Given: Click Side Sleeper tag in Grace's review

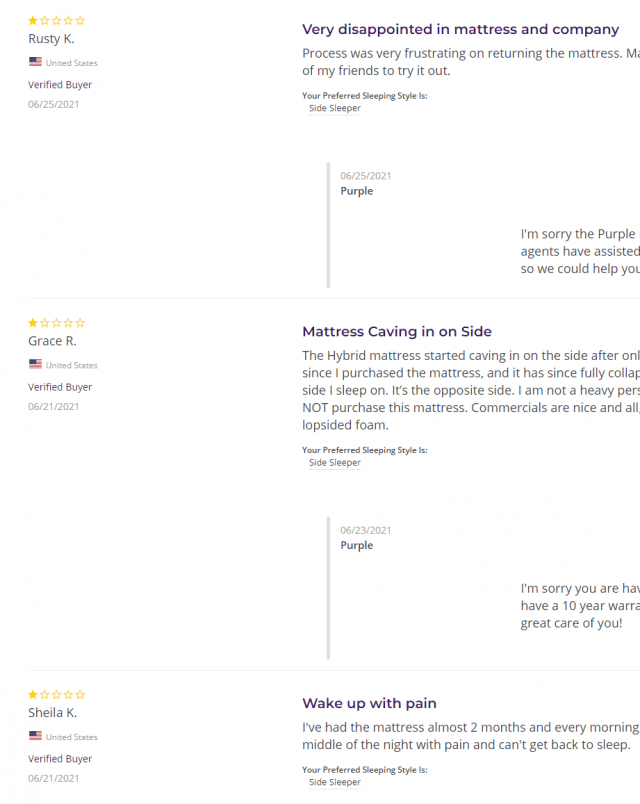Looking at the screenshot, I should (335, 463).
